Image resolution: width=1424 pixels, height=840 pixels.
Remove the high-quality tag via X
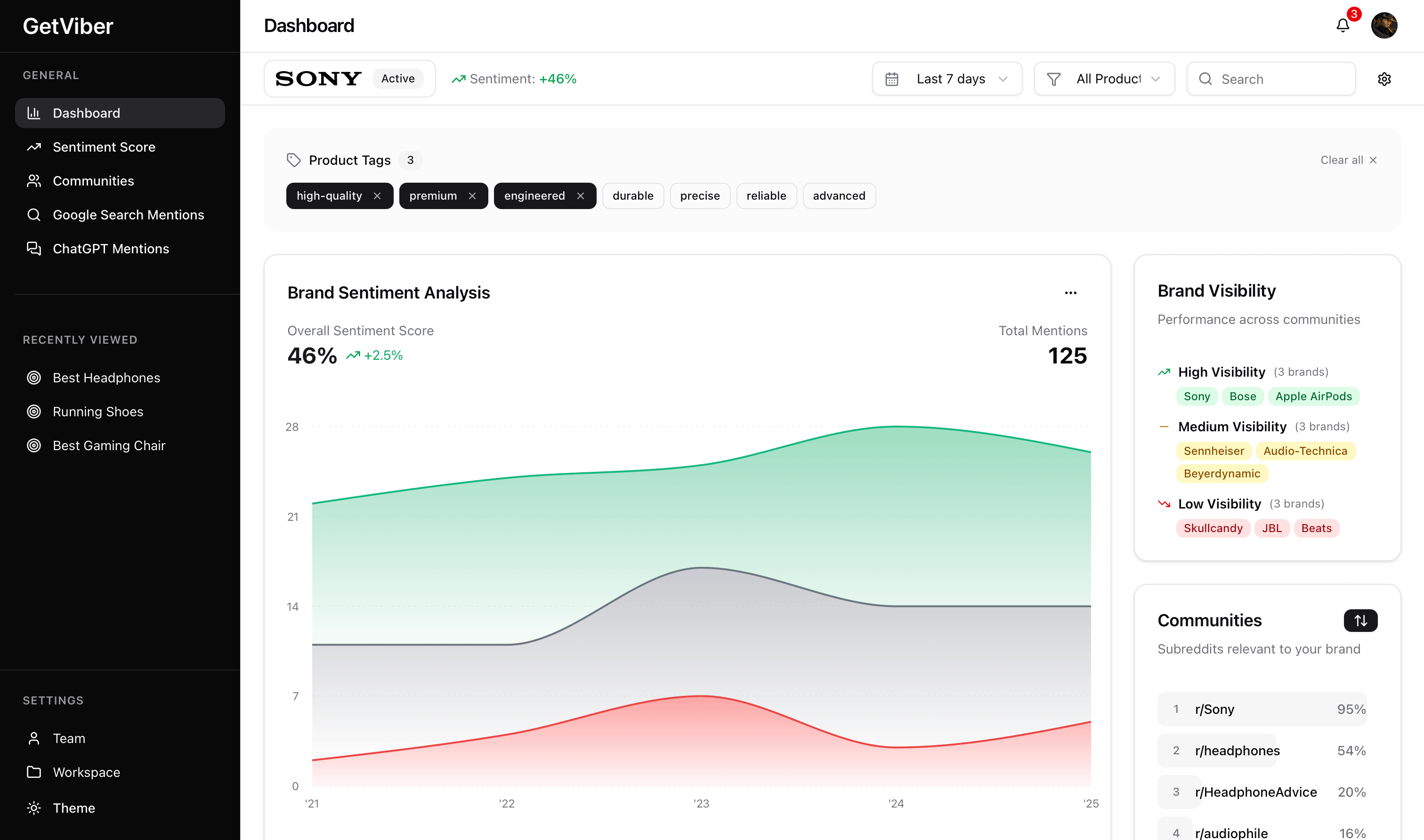tap(377, 196)
